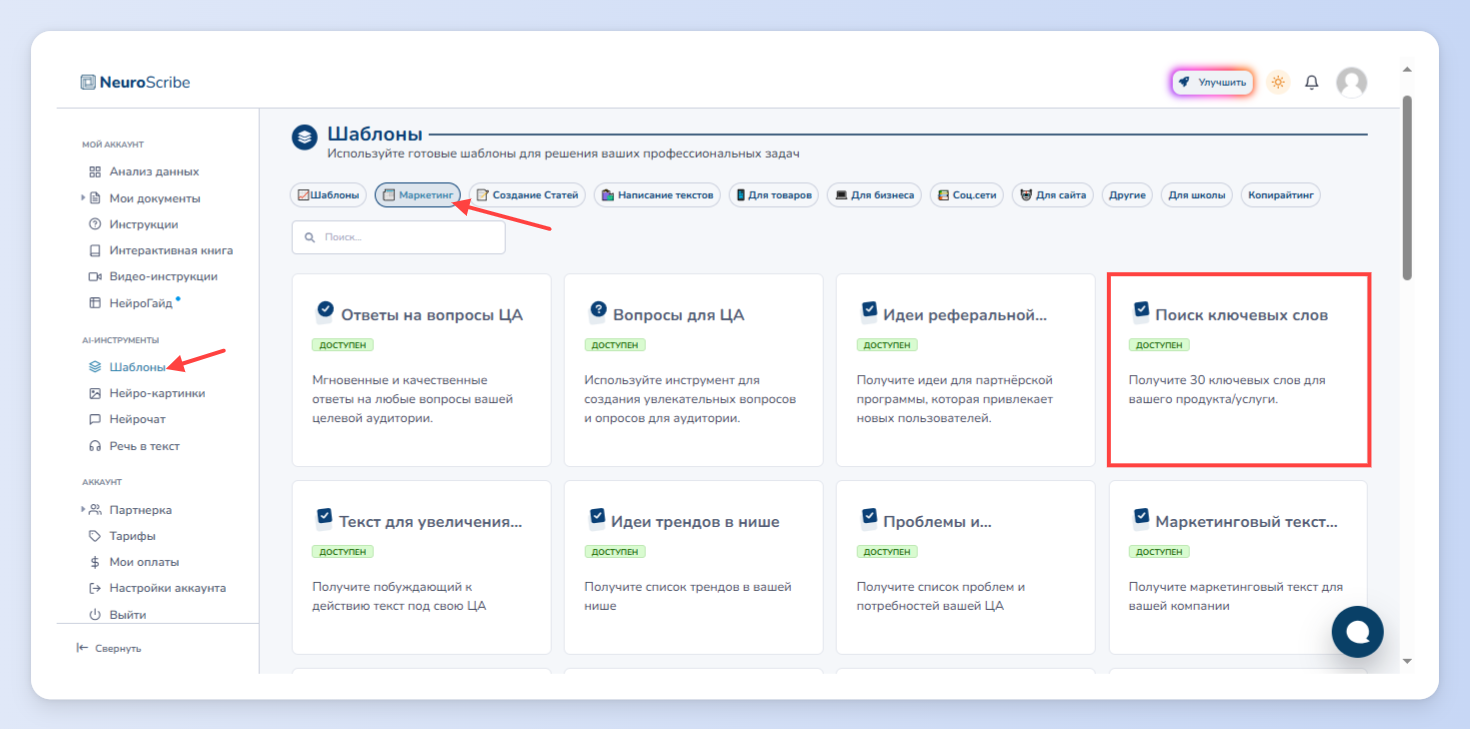Open the notifications bell
This screenshot has height=729, width=1470.
coord(1312,82)
